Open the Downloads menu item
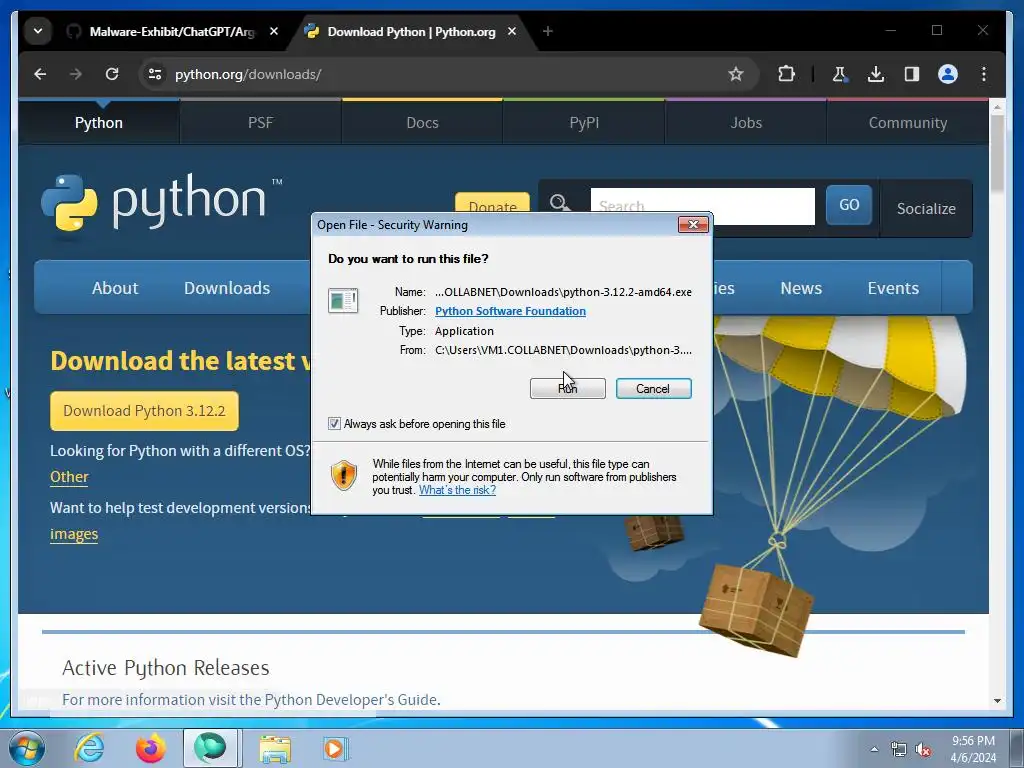1024x768 pixels. coord(227,288)
